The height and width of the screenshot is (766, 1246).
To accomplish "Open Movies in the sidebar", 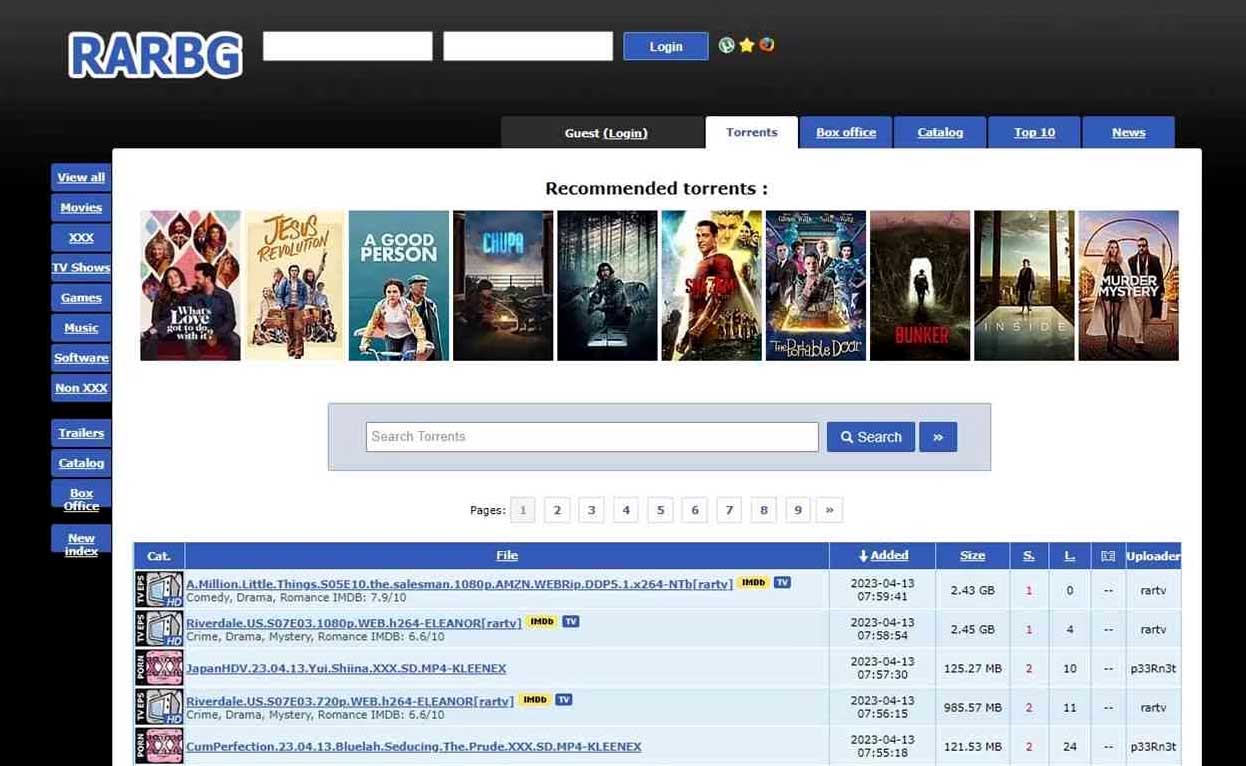I will 81,208.
